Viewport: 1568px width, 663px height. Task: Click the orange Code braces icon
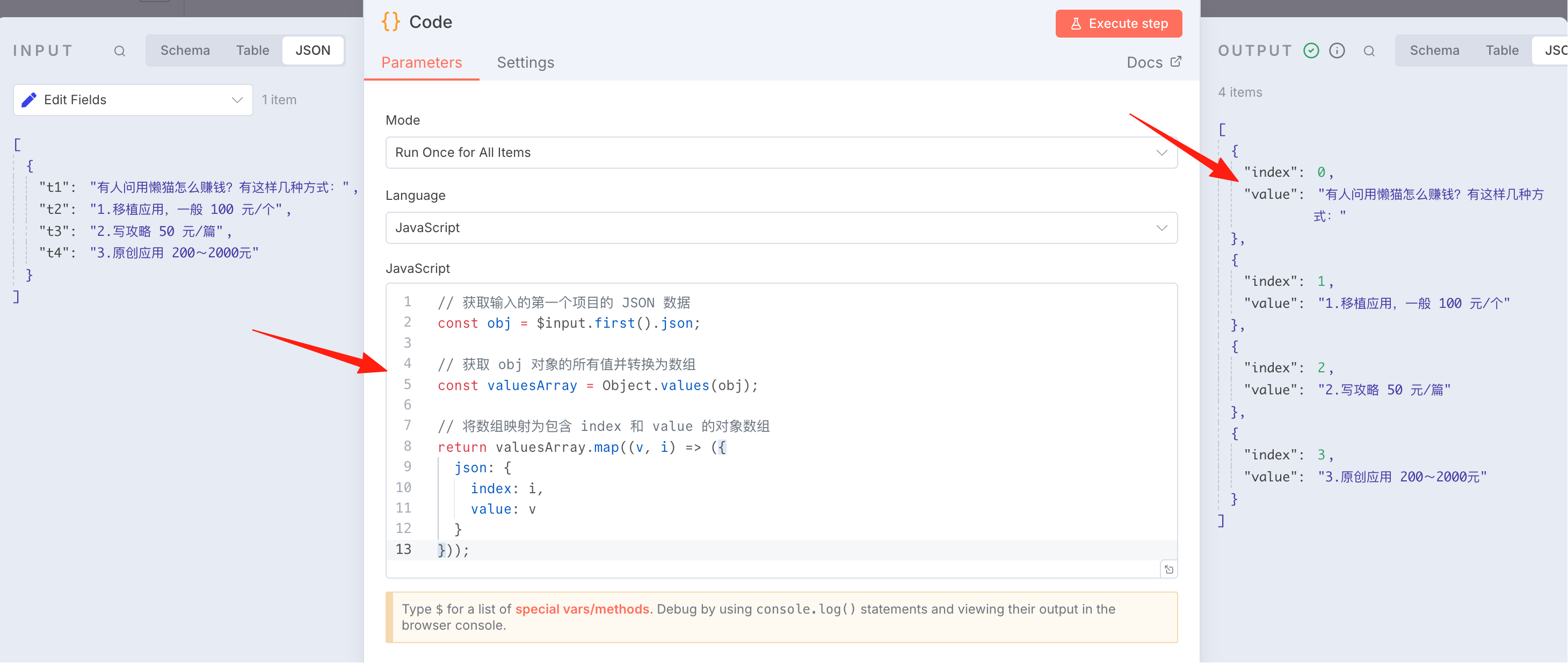pyautogui.click(x=391, y=22)
